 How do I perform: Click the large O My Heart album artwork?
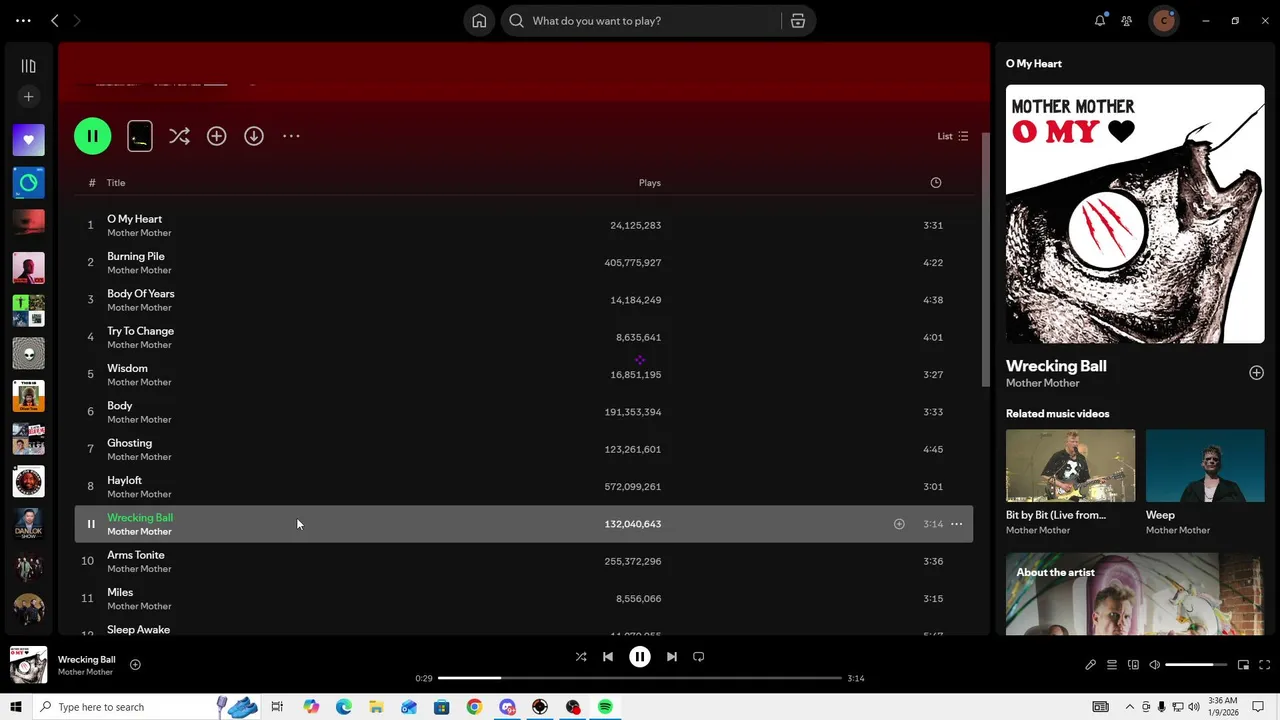(x=1135, y=214)
